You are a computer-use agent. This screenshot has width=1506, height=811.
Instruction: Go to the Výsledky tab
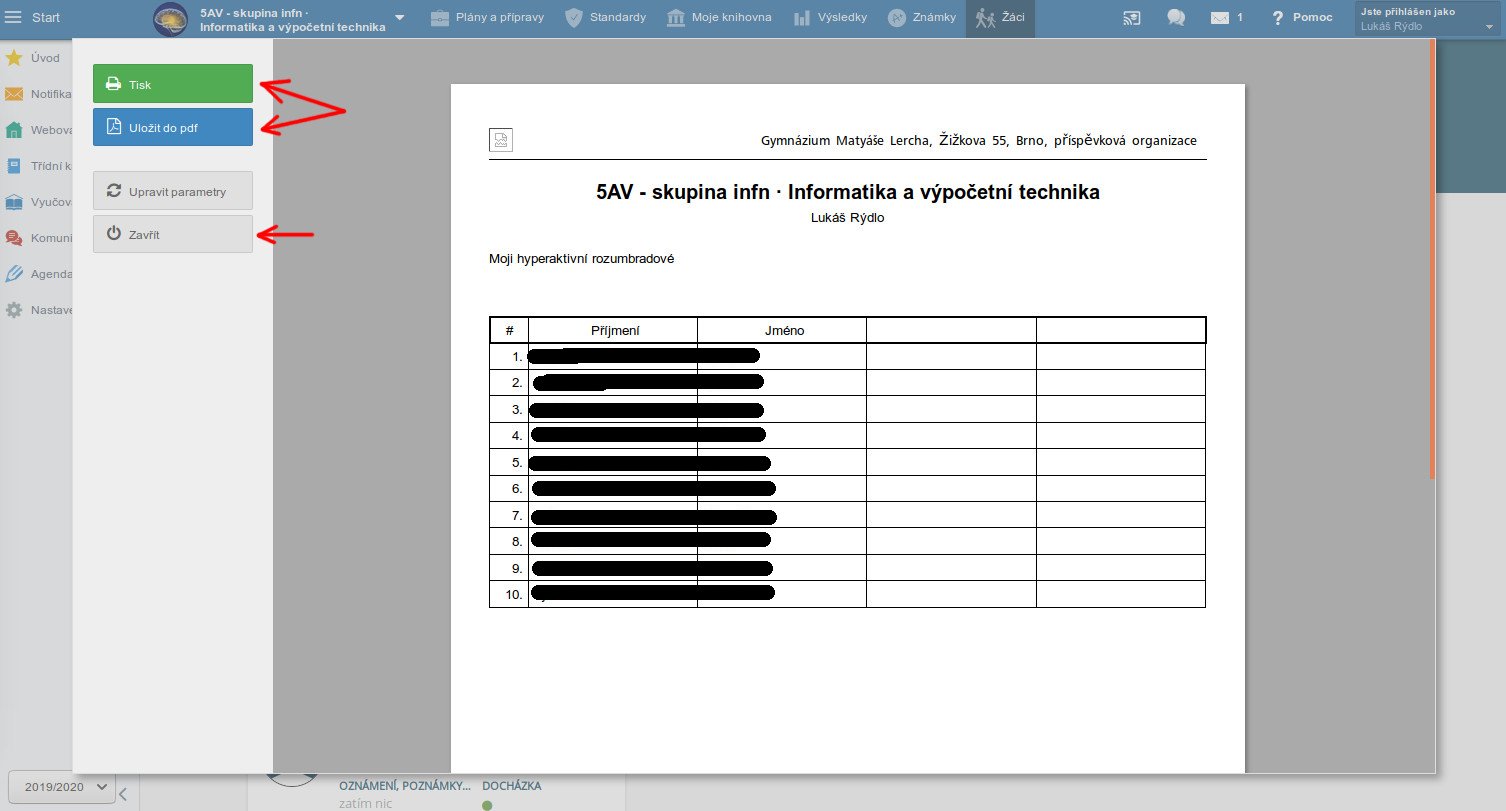click(x=830, y=18)
